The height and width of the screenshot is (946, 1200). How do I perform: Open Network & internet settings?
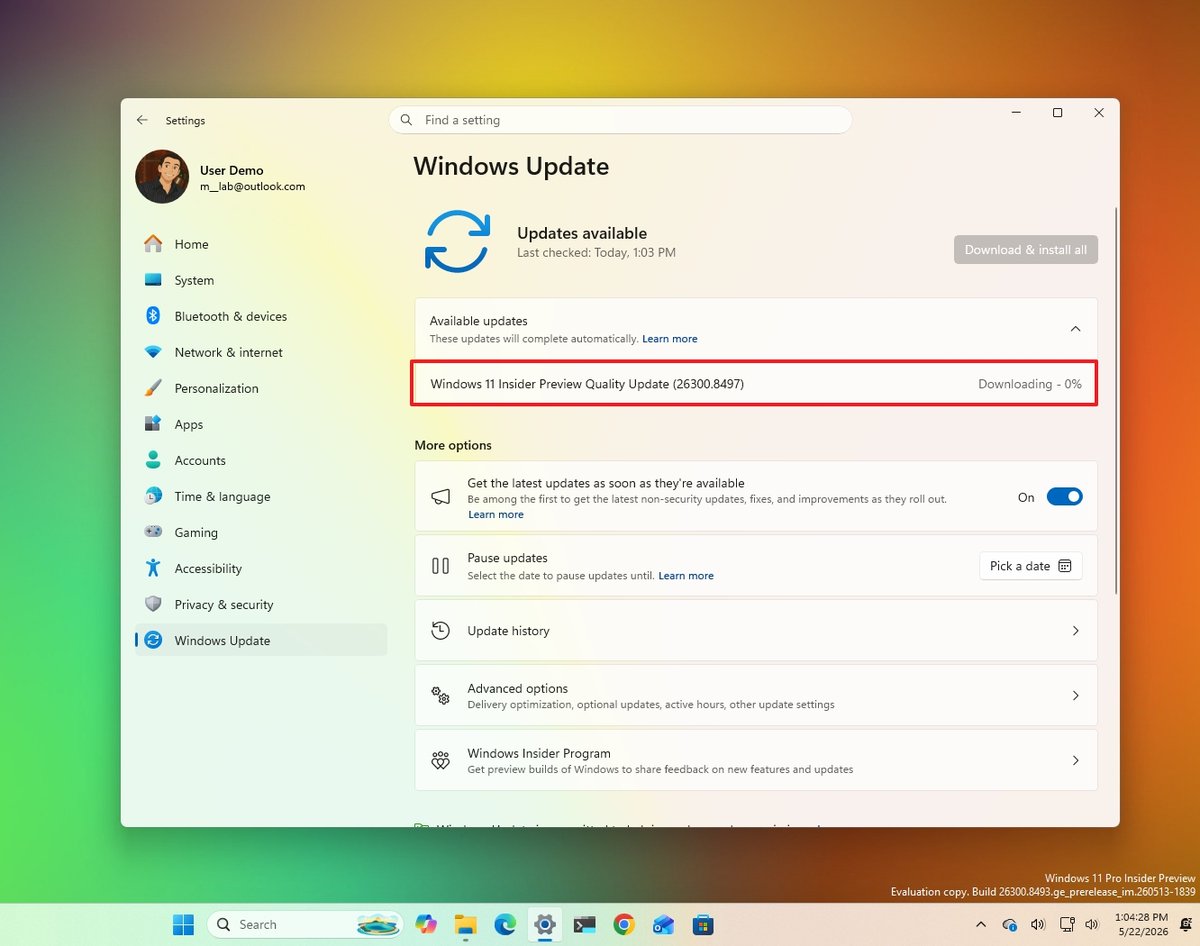click(260, 352)
